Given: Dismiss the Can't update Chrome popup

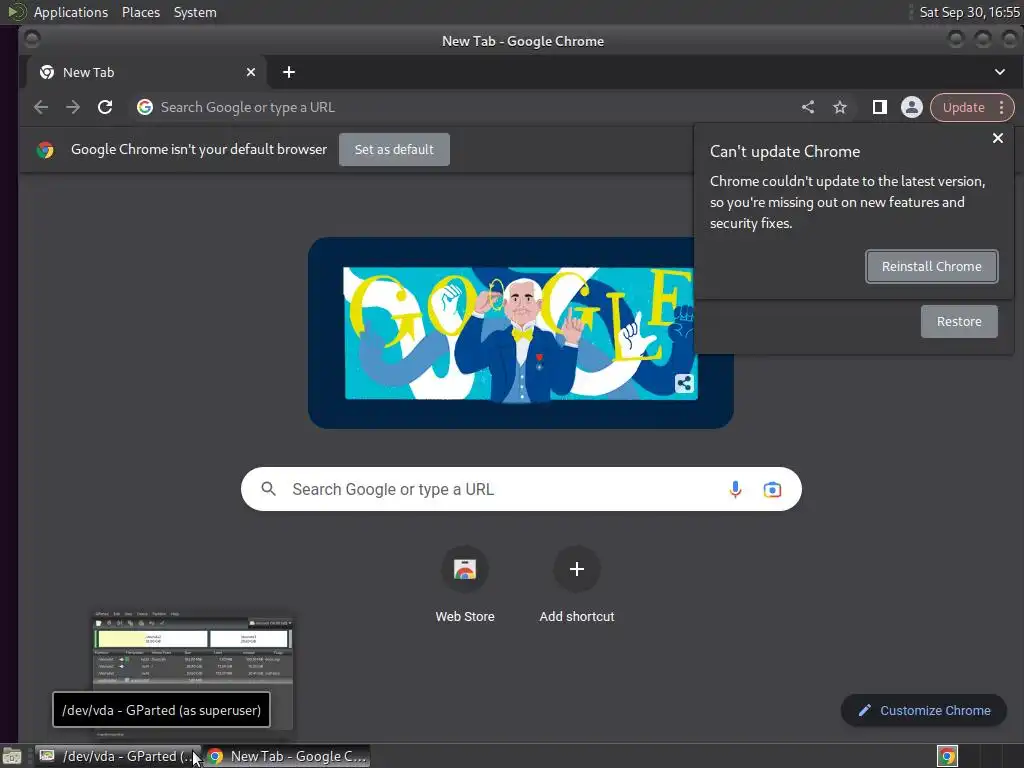Looking at the screenshot, I should [x=998, y=138].
